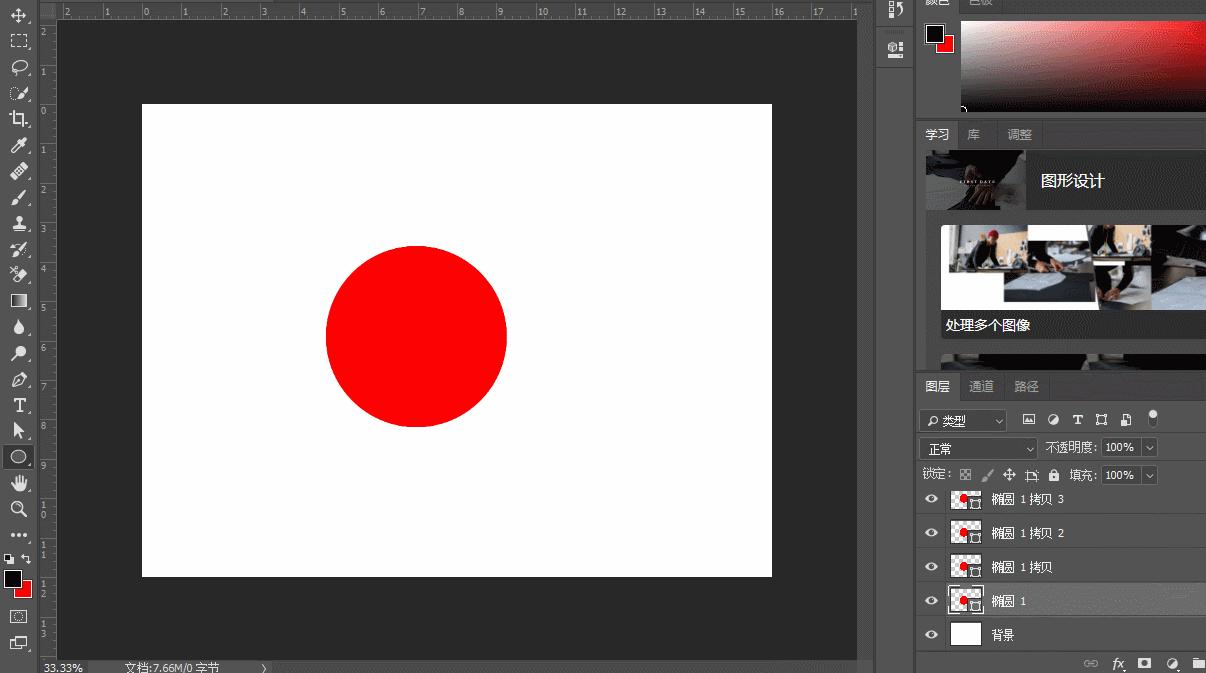Enable lock transparent pixels
Image resolution: width=1206 pixels, height=673 pixels.
tap(964, 474)
